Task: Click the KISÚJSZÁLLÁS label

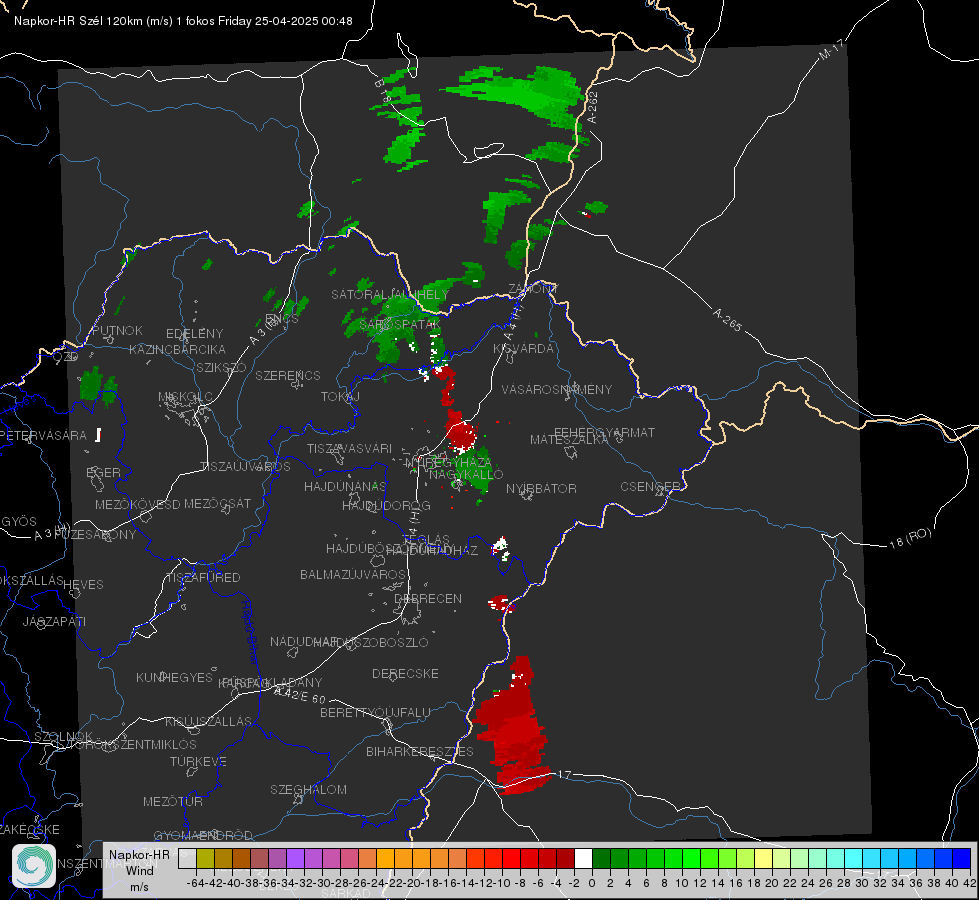Action: [209, 721]
